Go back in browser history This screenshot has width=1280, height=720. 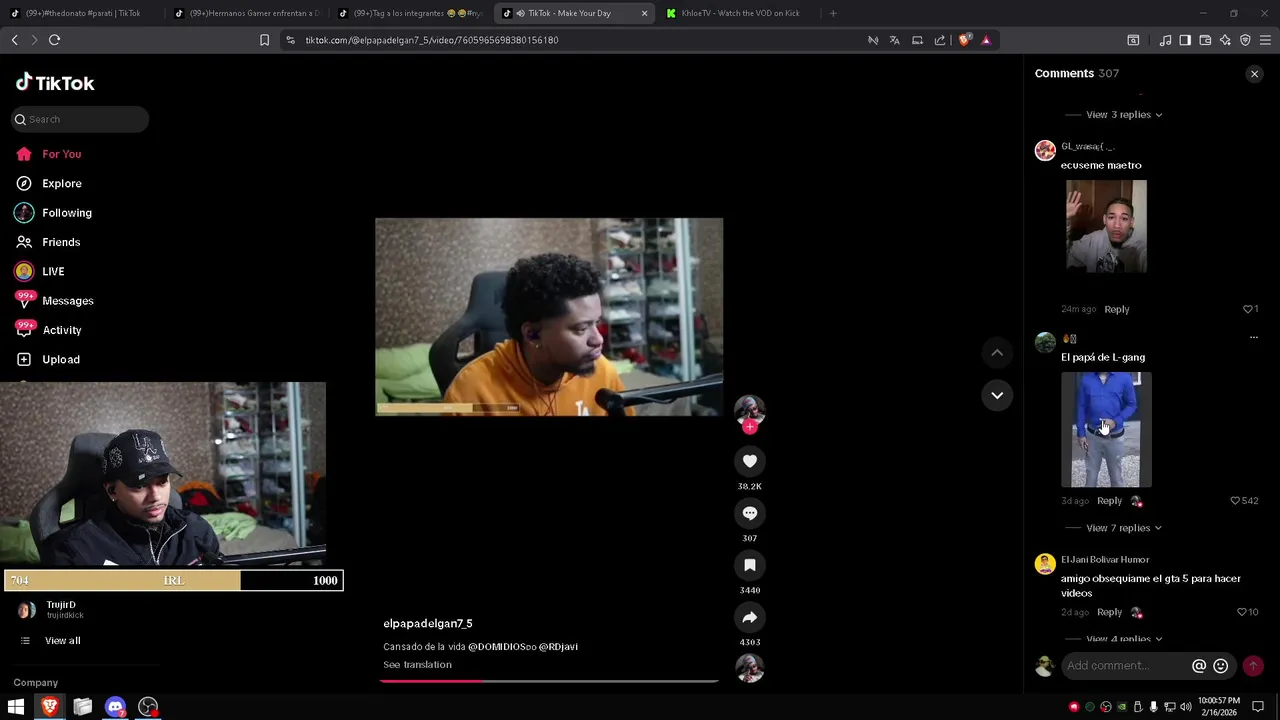[14, 40]
